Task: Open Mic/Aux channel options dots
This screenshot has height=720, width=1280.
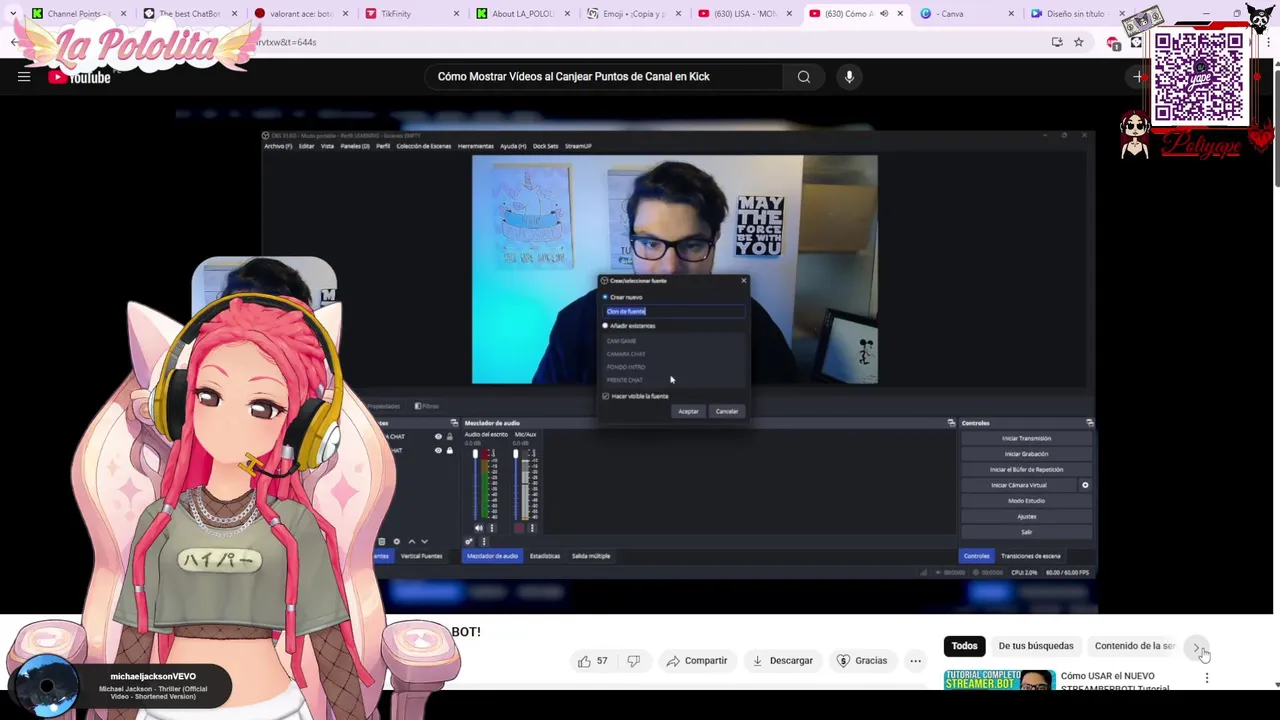Action: click(532, 528)
